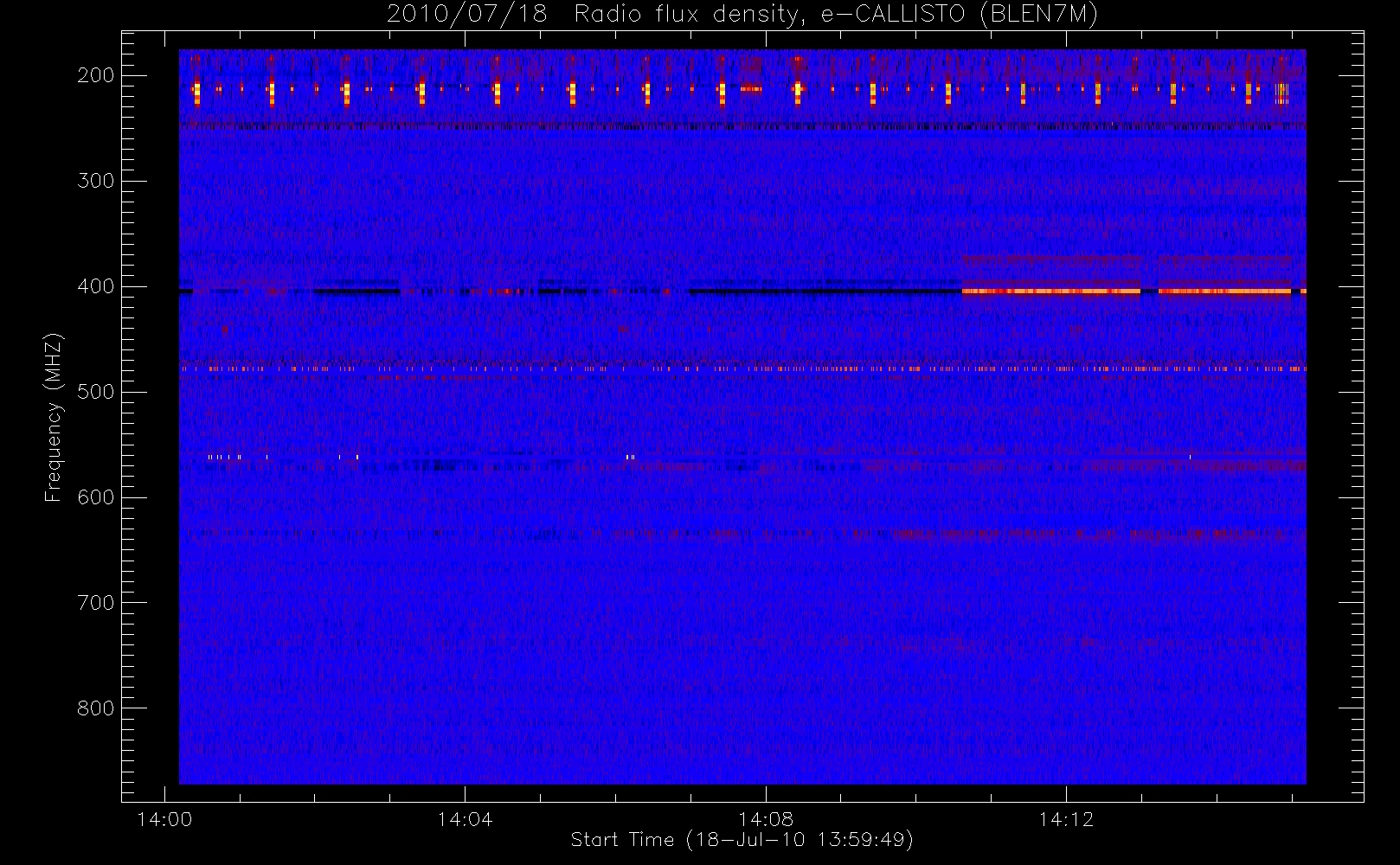This screenshot has height=865, width=1400.
Task: Click the 300 frequency tick label
Action: point(95,181)
